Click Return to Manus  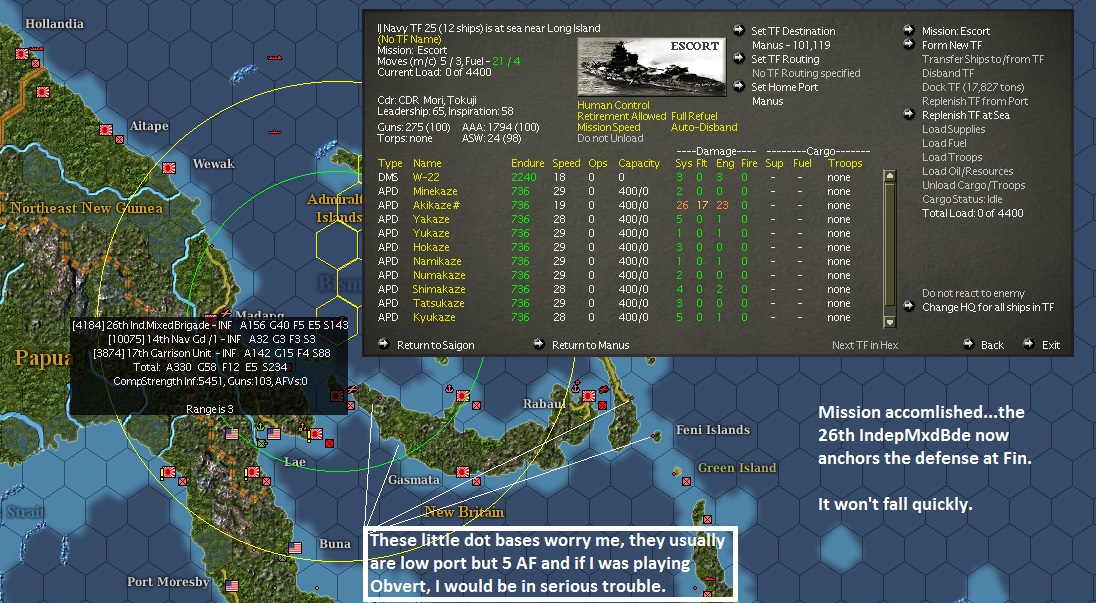(x=591, y=345)
